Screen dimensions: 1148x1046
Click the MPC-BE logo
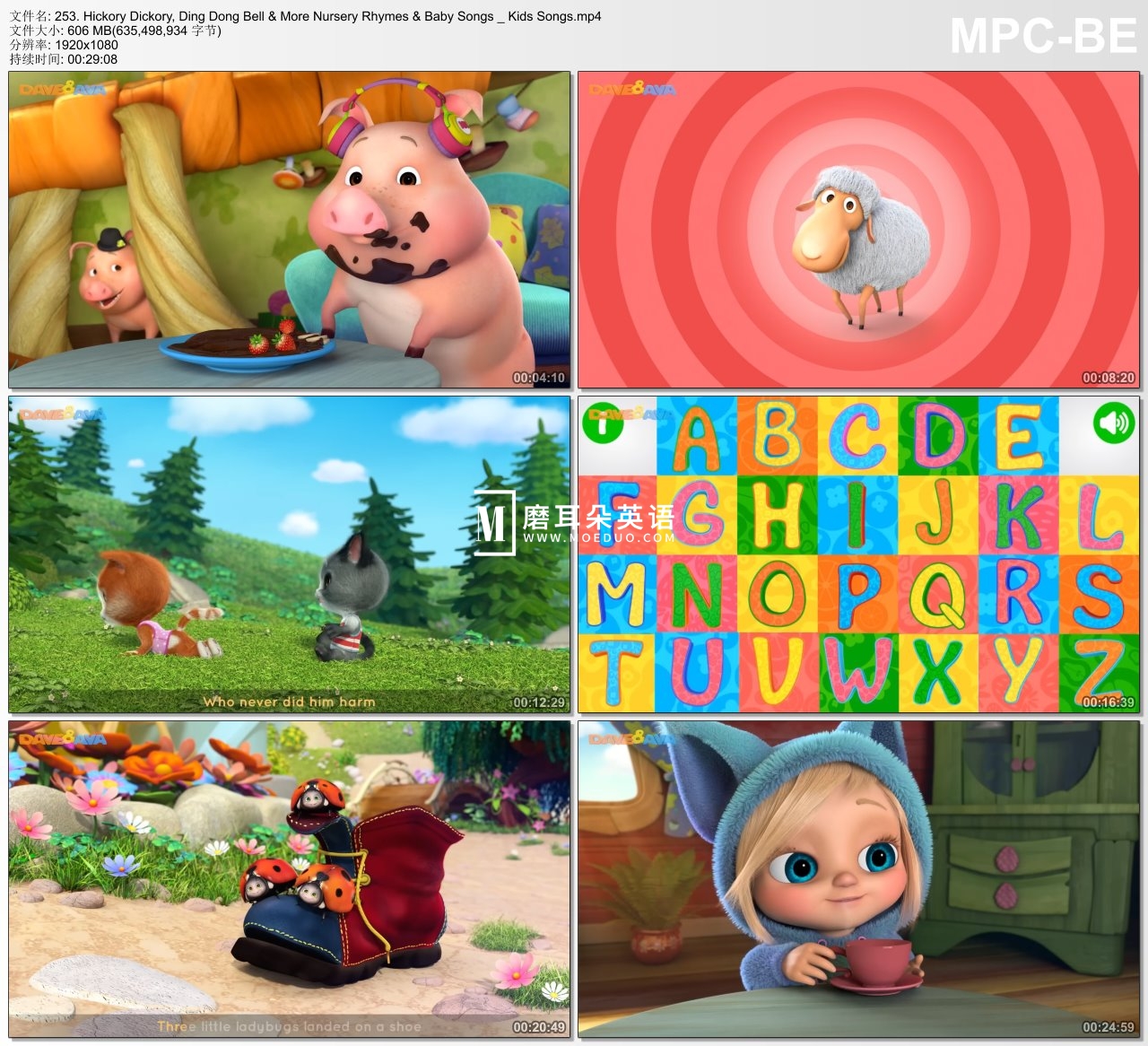(x=1042, y=37)
